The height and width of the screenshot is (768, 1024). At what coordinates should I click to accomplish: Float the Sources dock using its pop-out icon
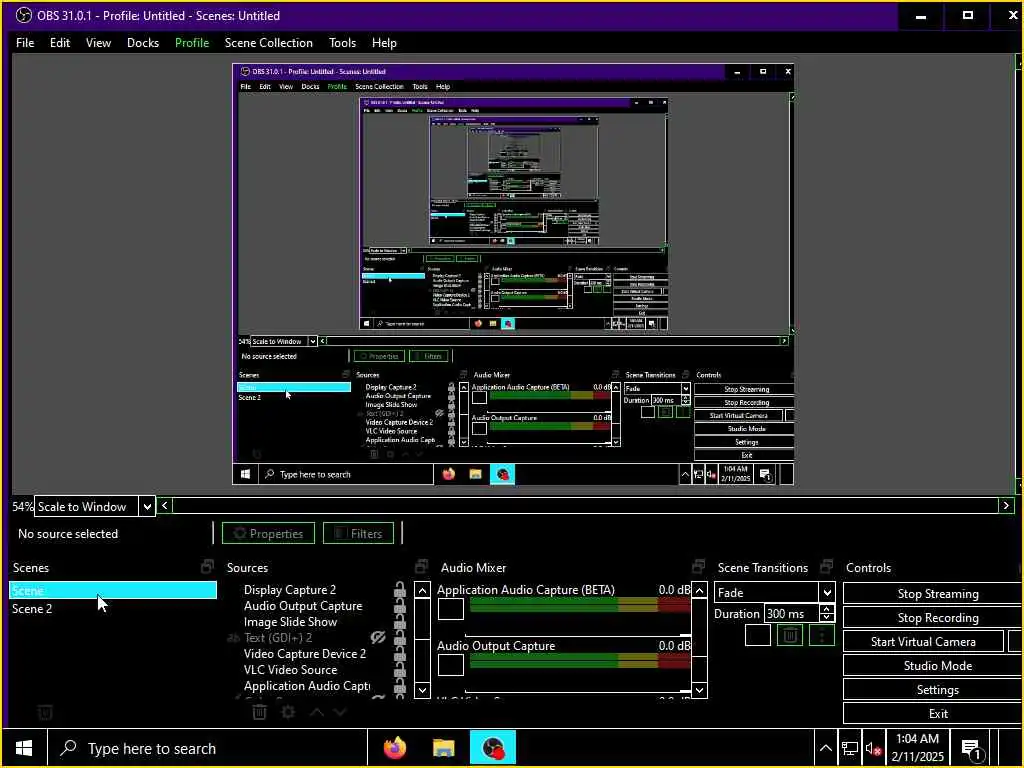pos(422,566)
